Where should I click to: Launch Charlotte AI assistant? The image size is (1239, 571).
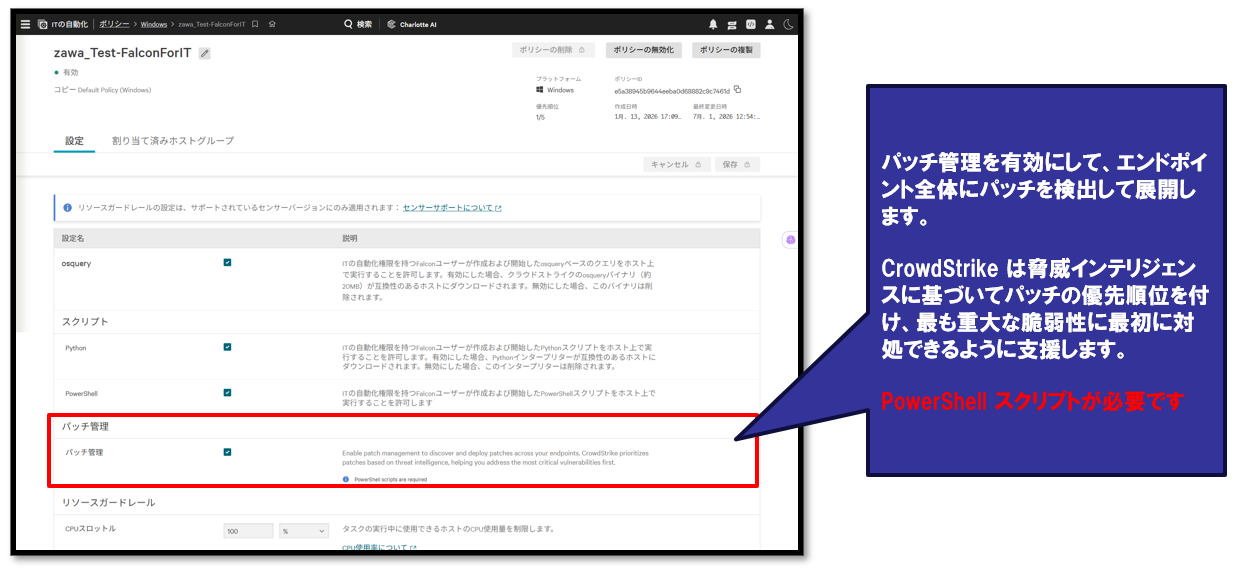click(x=411, y=24)
